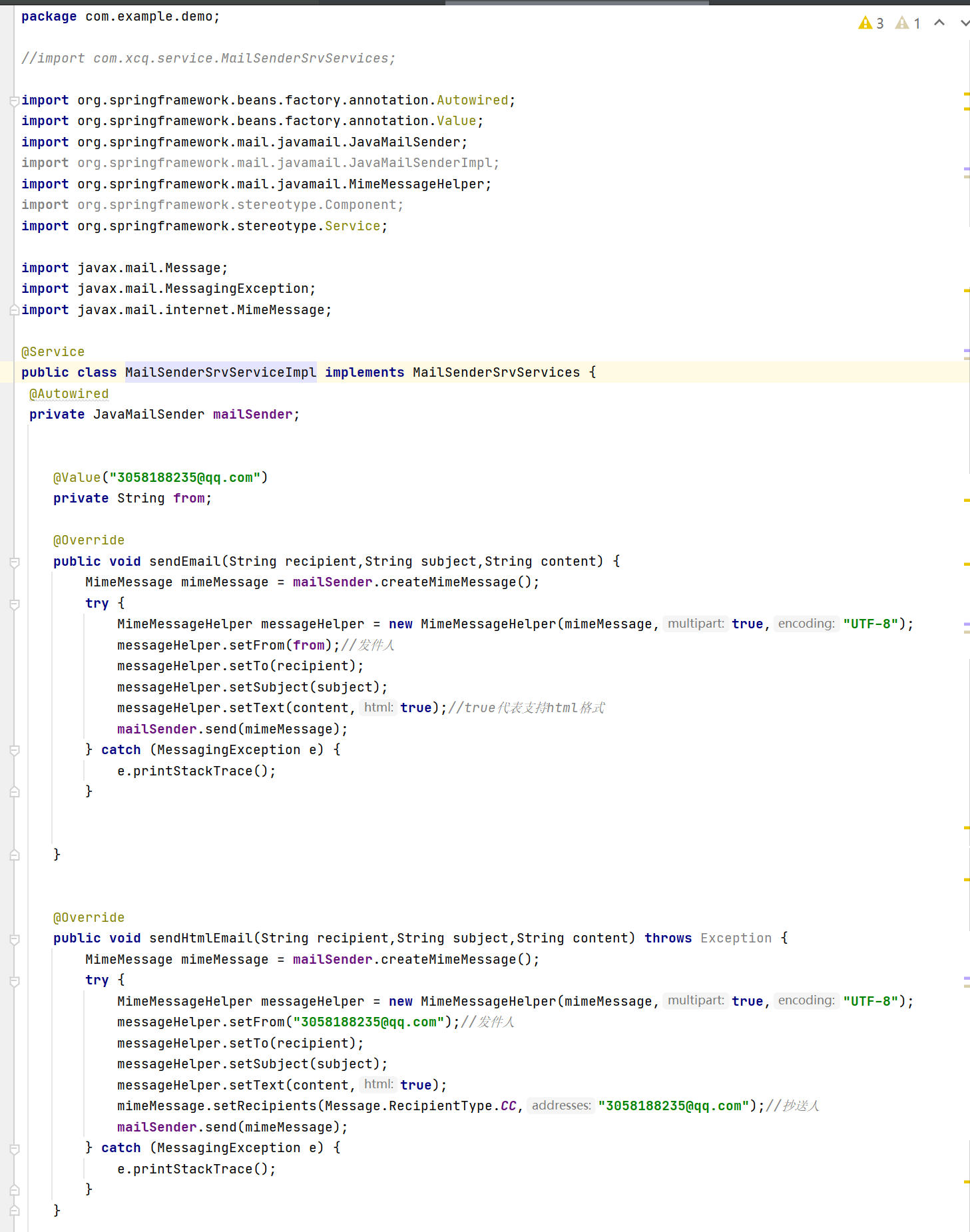Click the html: inlay hint in sendHtmlEmail setText

378,1084
